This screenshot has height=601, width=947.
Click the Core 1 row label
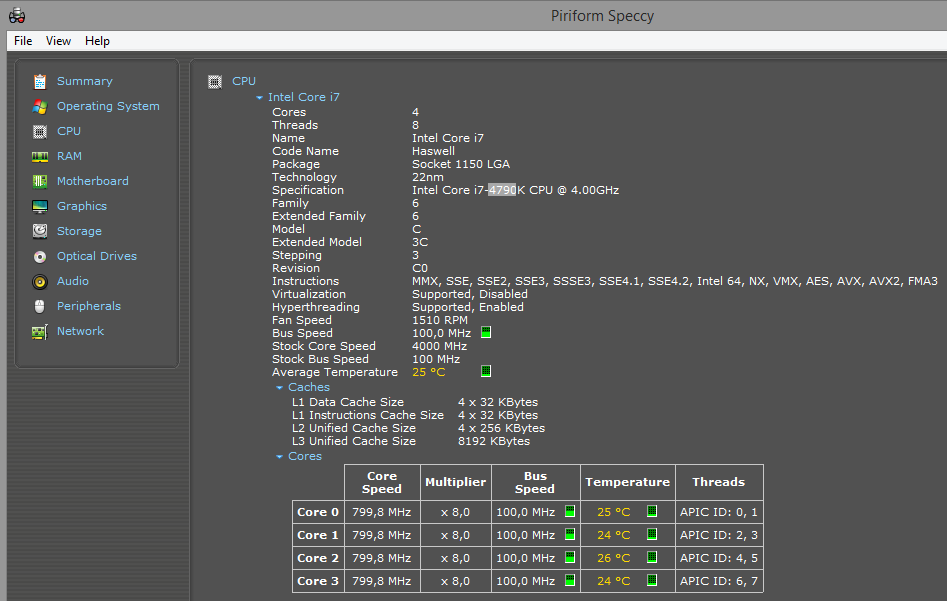(318, 535)
